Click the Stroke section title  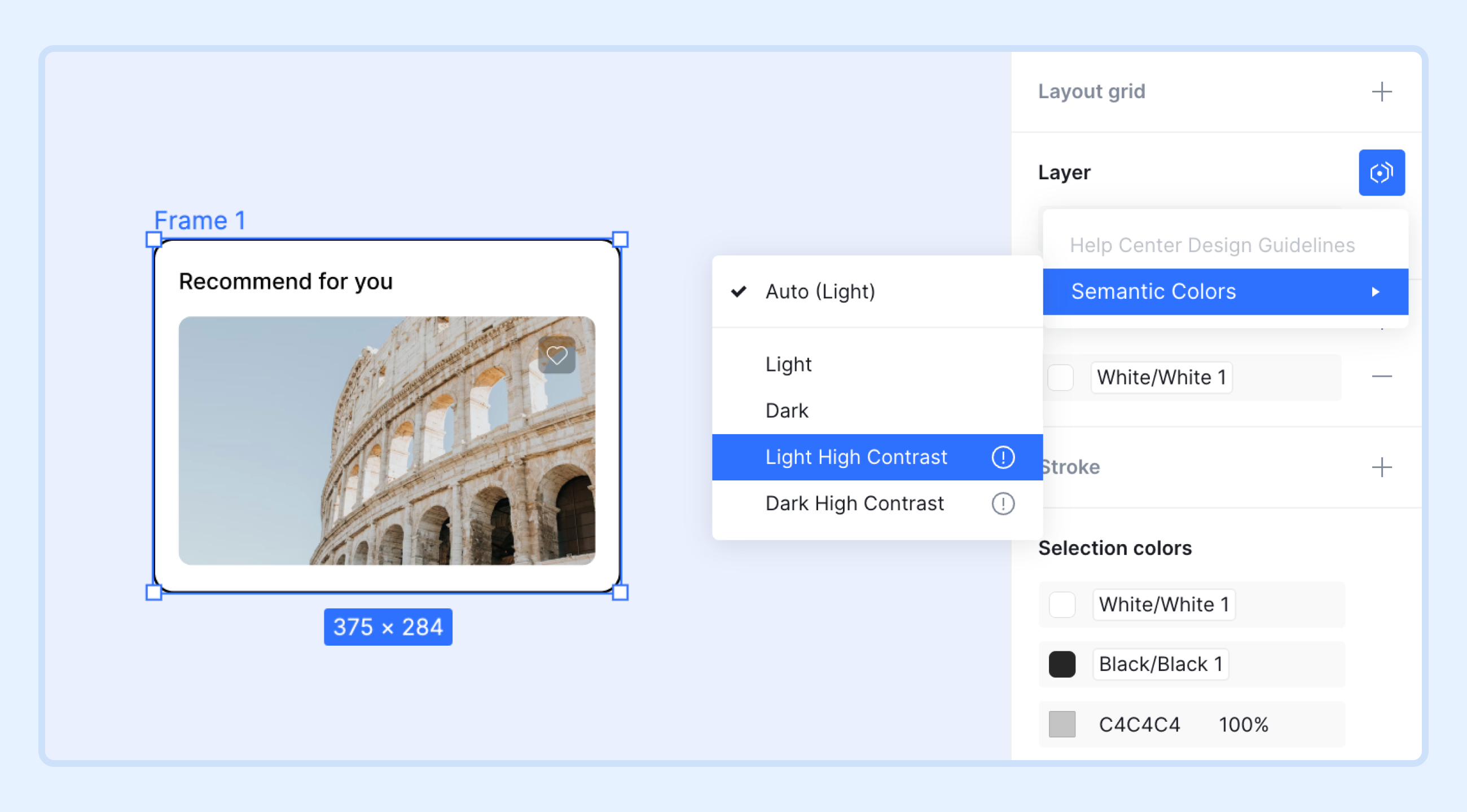[x=1071, y=467]
